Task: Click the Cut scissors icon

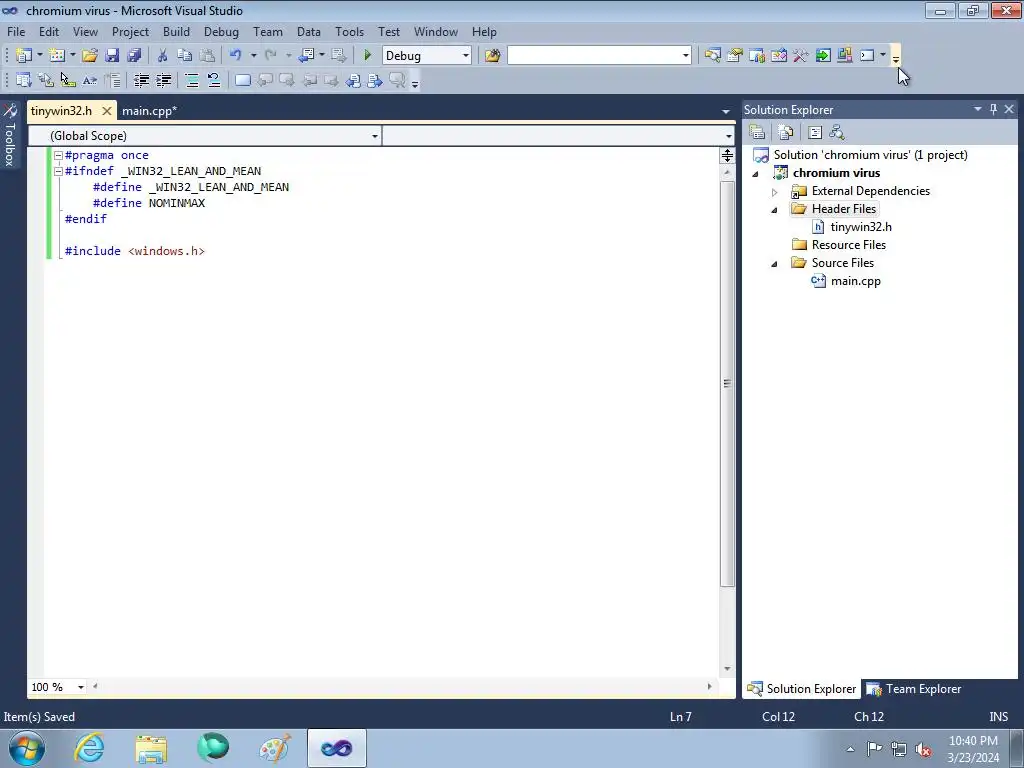Action: [x=163, y=56]
